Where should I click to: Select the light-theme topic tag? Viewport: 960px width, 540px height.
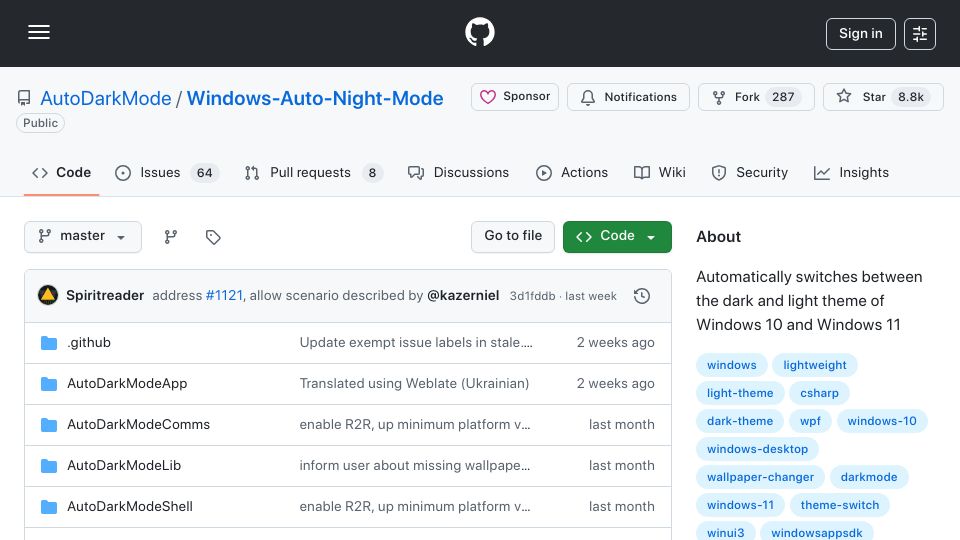tap(740, 393)
